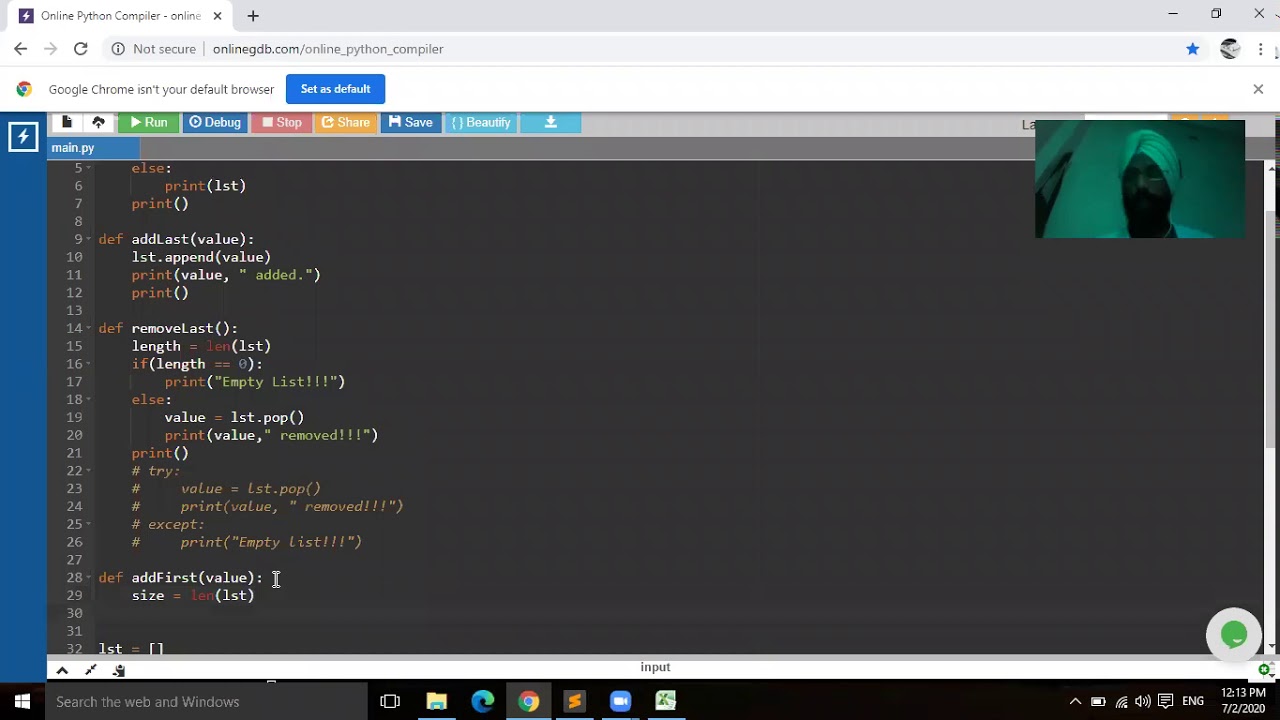Click the download code arrow button
Viewport: 1280px width, 720px height.
click(550, 122)
